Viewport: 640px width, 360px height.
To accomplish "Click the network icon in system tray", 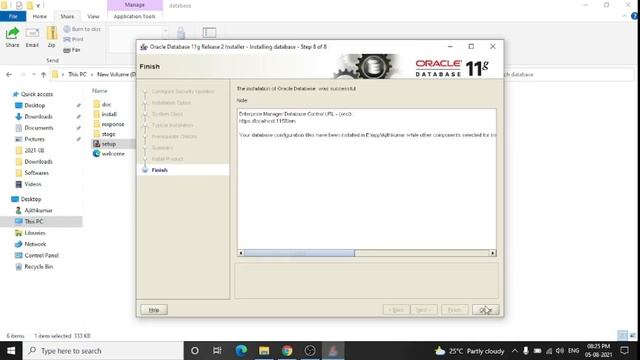I will (x=549, y=351).
